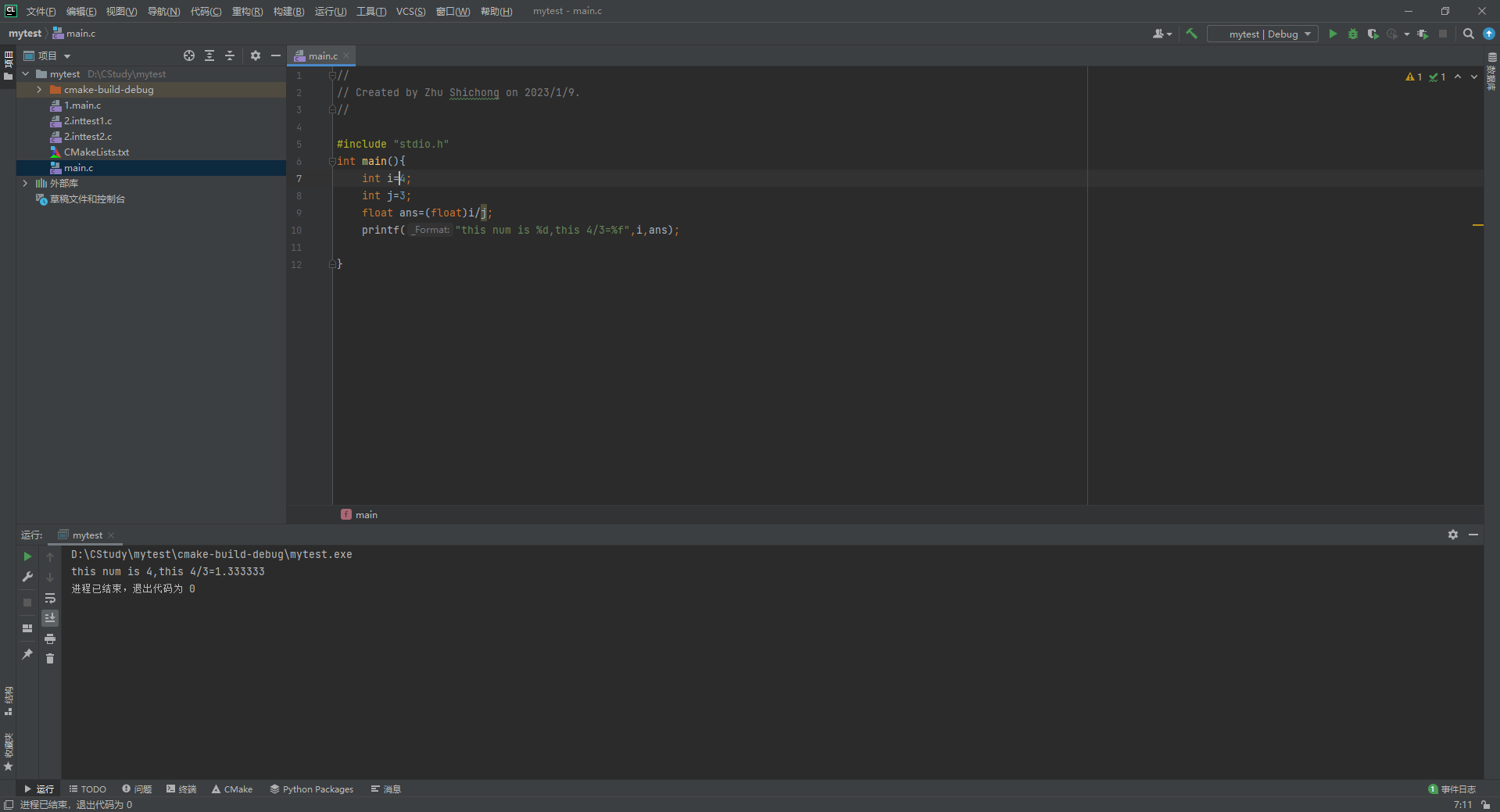Print the console output
This screenshot has width=1500, height=812.
coord(50,639)
